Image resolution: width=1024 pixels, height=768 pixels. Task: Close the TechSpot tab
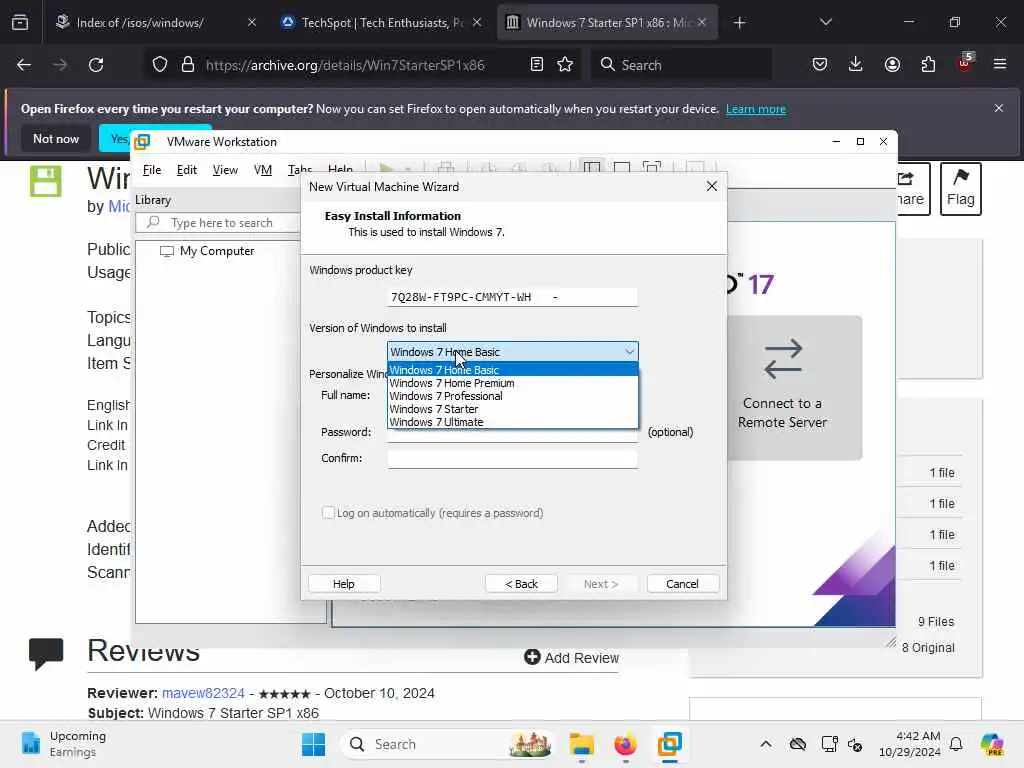point(477,23)
